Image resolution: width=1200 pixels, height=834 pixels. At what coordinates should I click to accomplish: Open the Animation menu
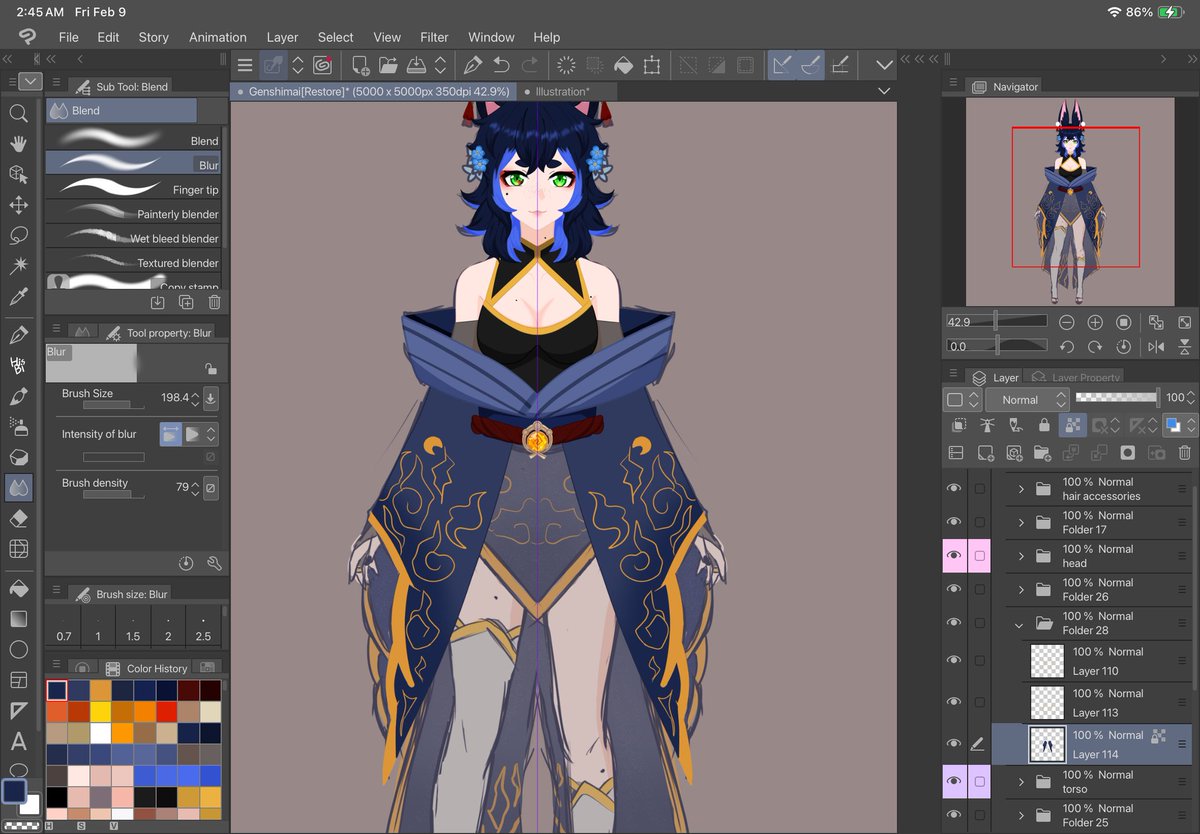click(x=218, y=37)
